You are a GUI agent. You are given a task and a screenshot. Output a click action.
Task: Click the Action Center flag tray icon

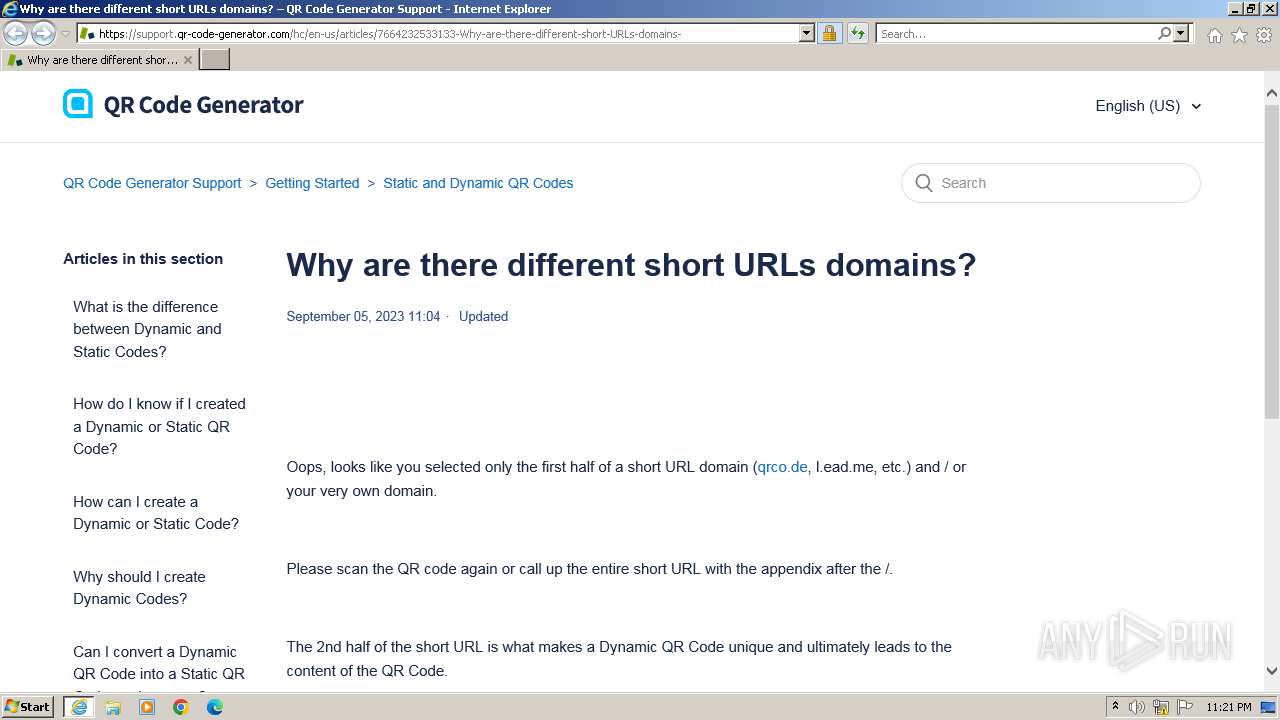tap(1185, 707)
